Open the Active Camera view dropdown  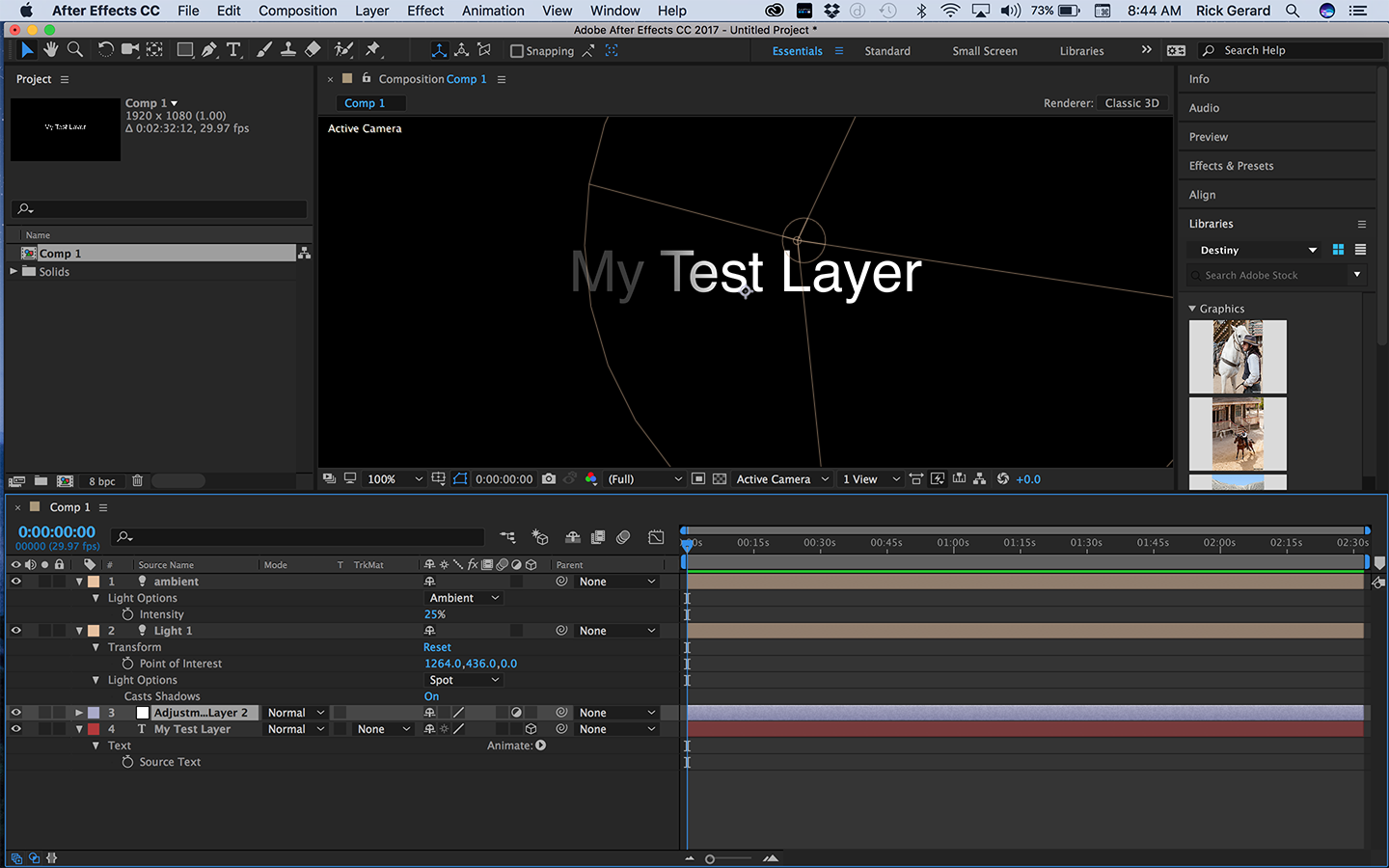(x=782, y=479)
